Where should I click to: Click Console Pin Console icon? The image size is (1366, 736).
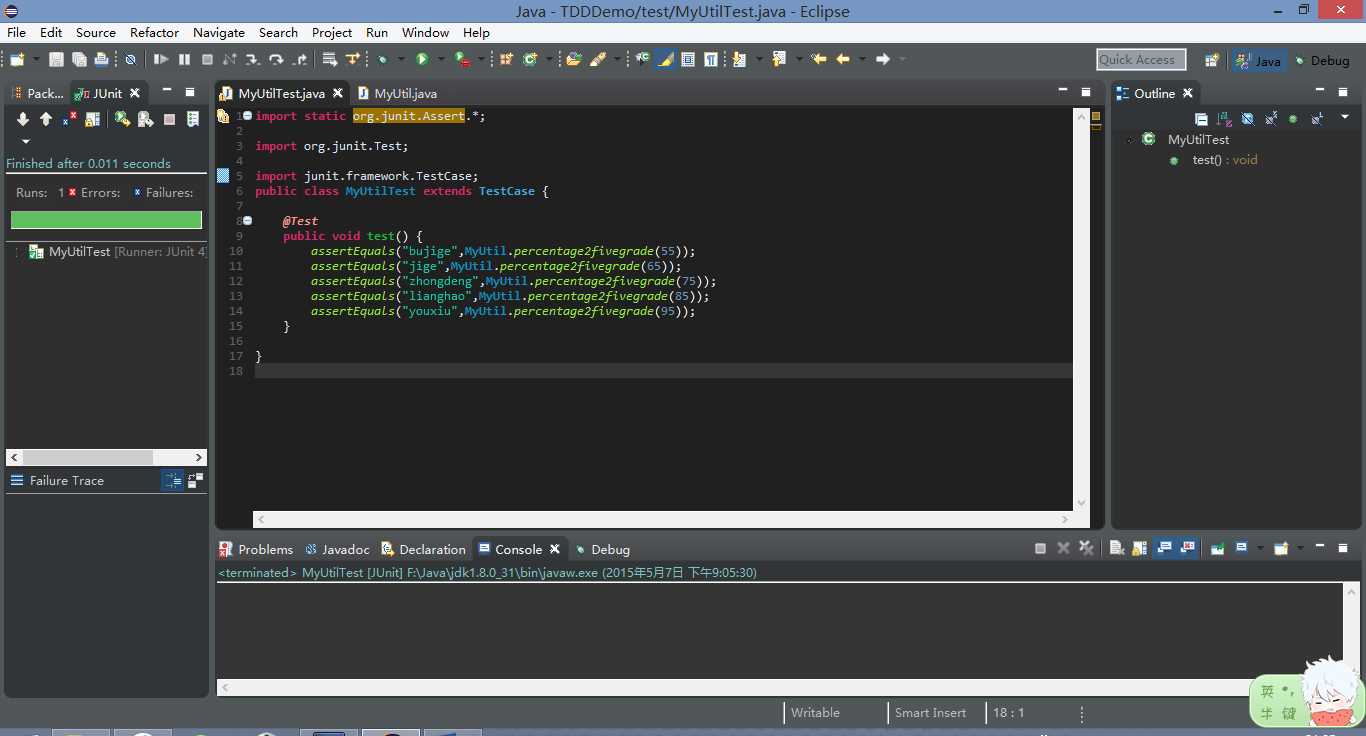pos(1217,548)
